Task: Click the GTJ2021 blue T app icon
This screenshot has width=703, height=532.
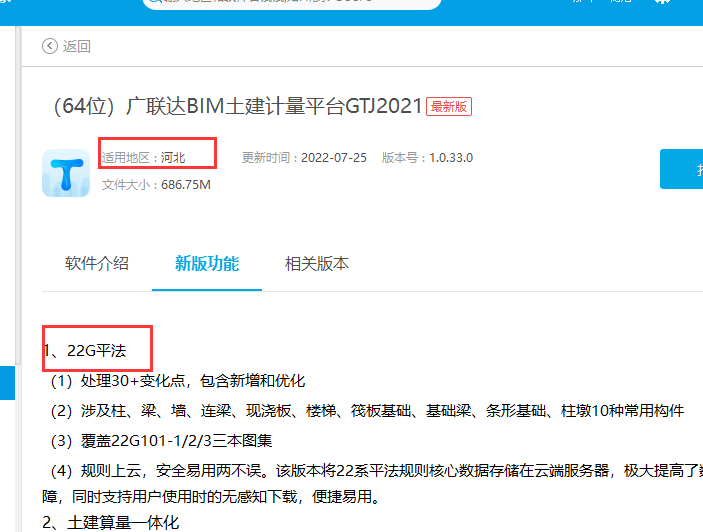Action: coord(66,173)
